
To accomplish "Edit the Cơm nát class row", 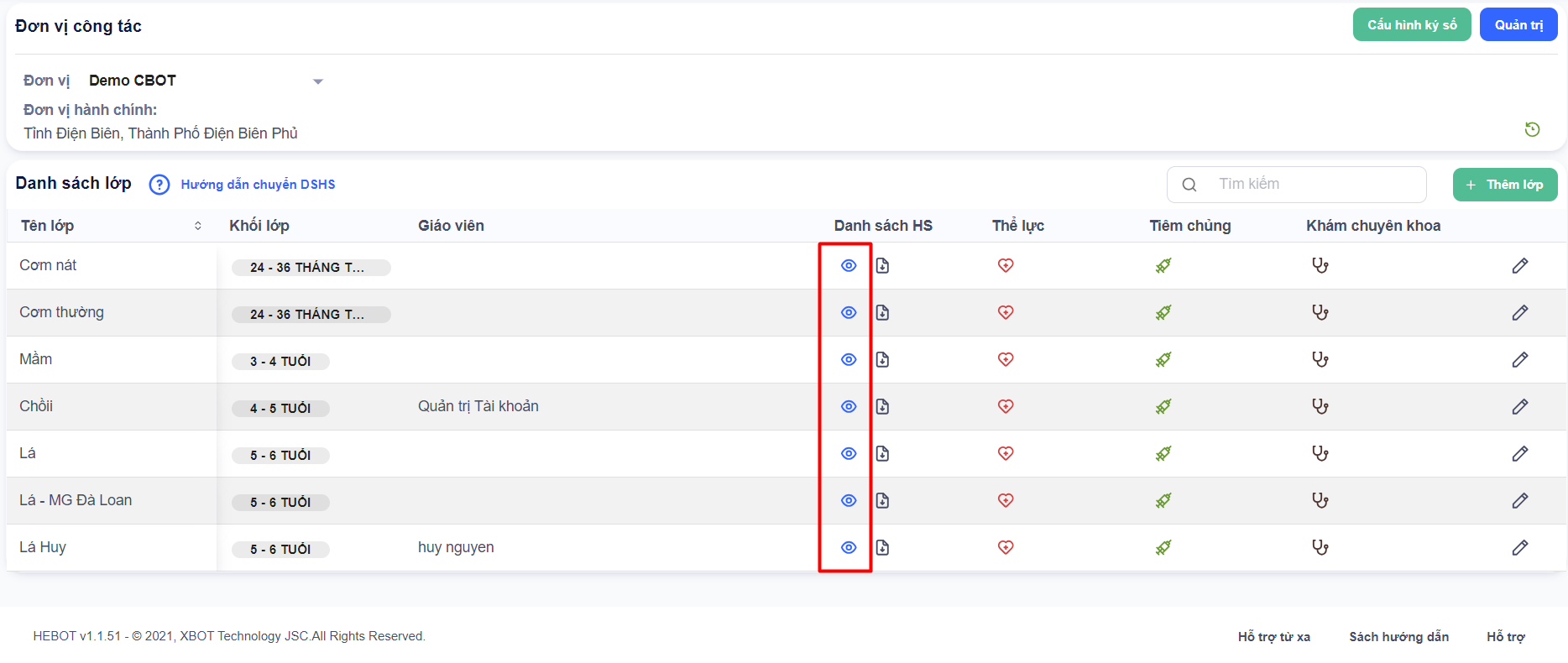I will pos(1519,266).
